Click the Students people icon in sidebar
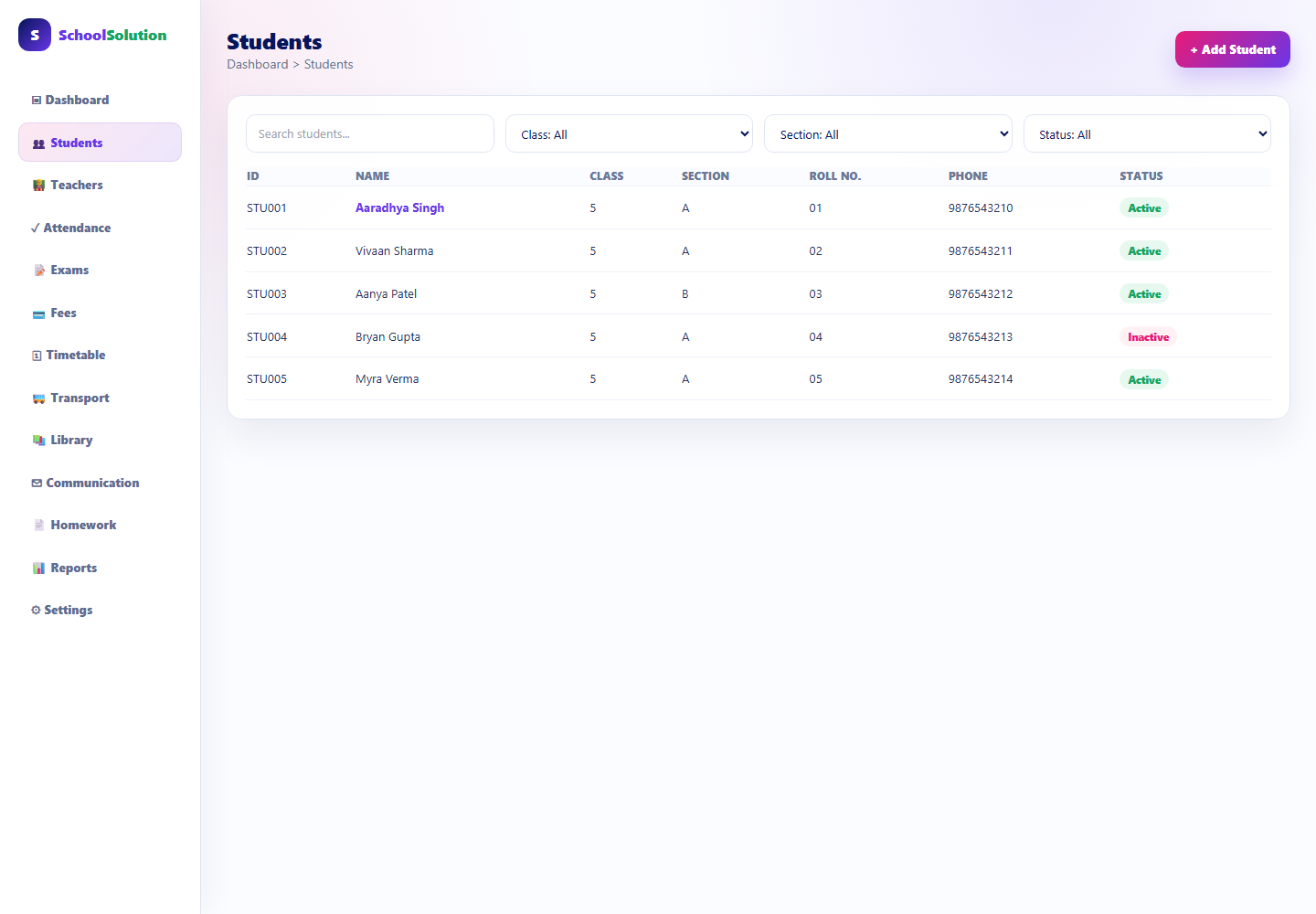 (38, 143)
